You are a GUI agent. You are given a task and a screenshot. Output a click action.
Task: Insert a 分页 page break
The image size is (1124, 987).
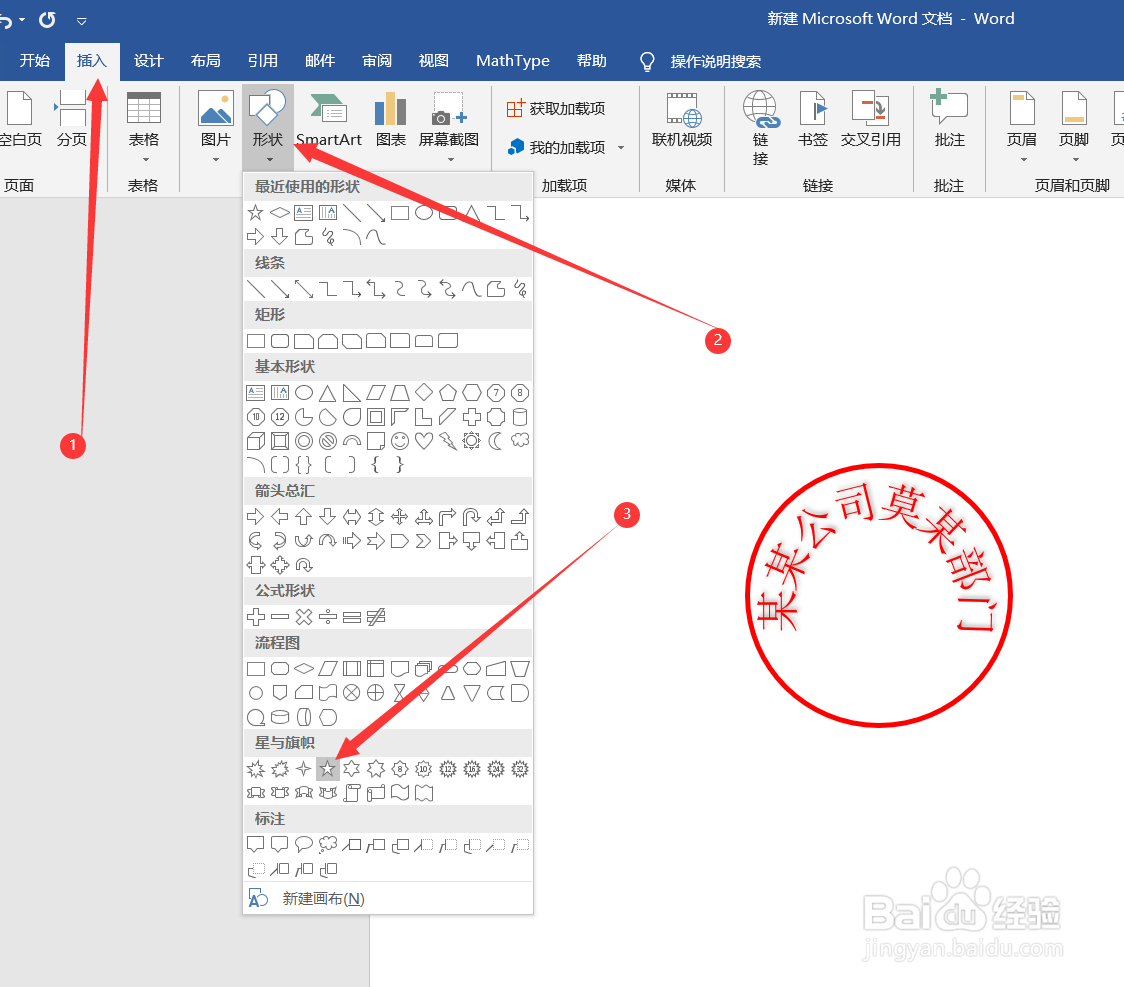pyautogui.click(x=72, y=119)
